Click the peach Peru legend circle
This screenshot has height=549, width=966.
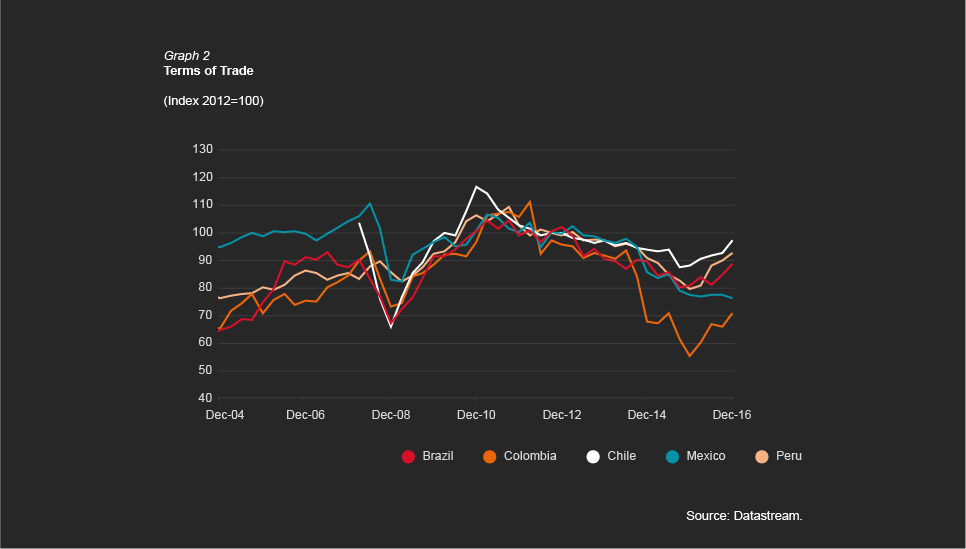(761, 456)
